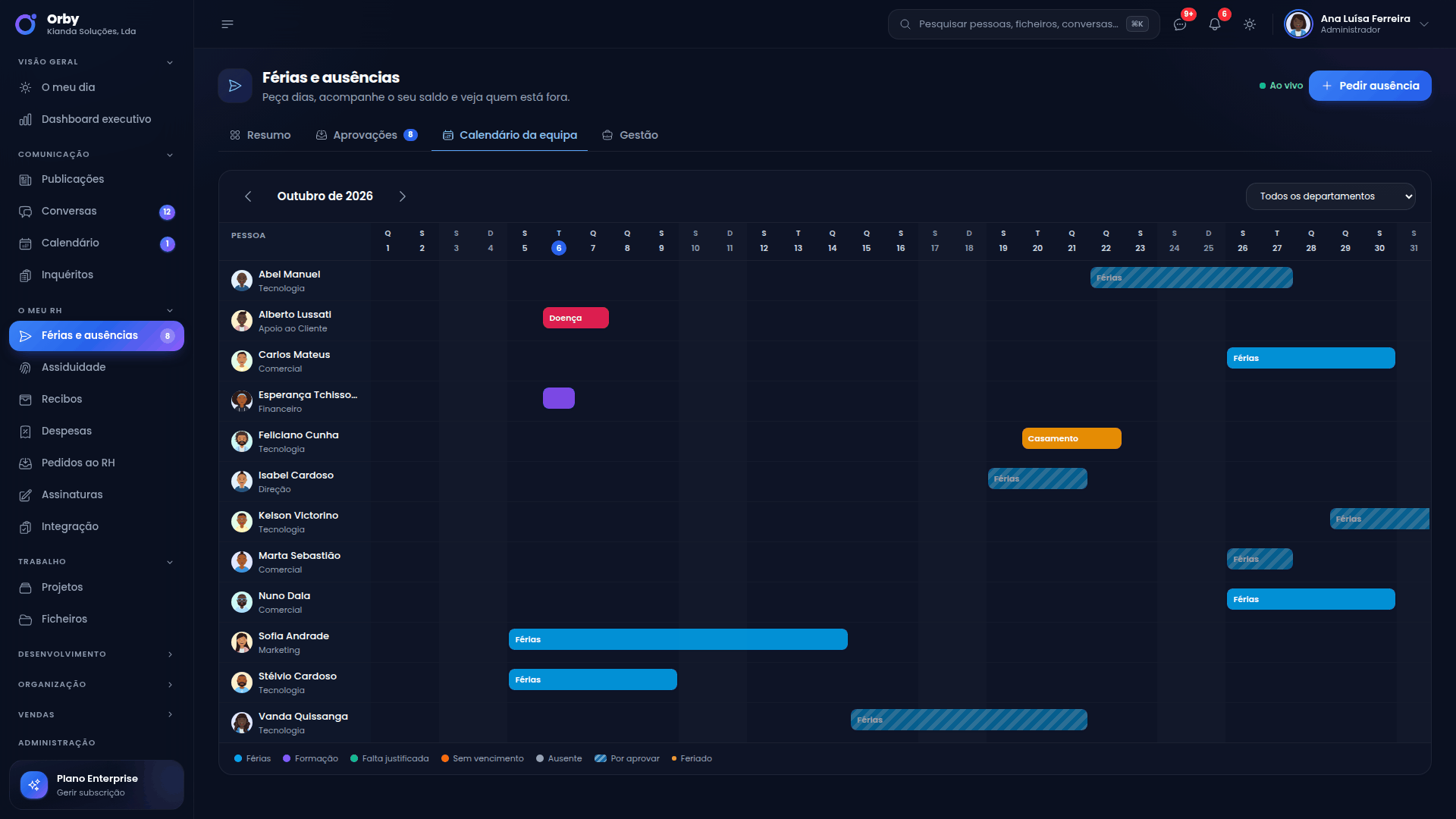The width and height of the screenshot is (1456, 819).
Task: Toggle the light/dark theme sun icon
Action: [1250, 24]
